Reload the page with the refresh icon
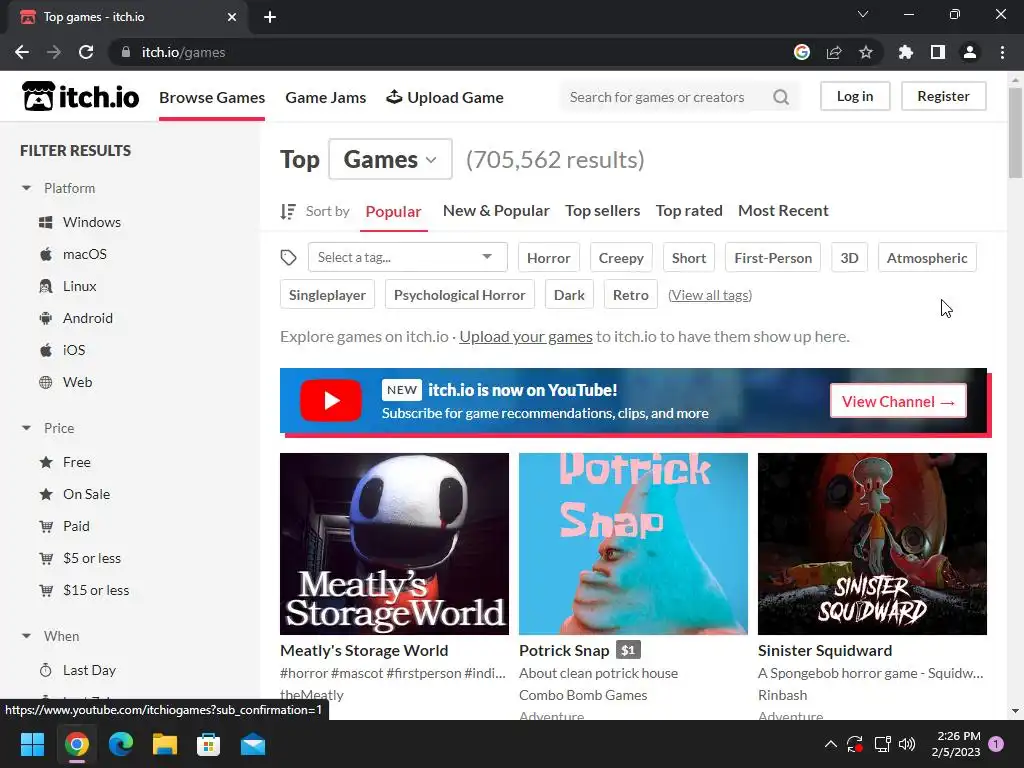1024x768 pixels. point(86,52)
